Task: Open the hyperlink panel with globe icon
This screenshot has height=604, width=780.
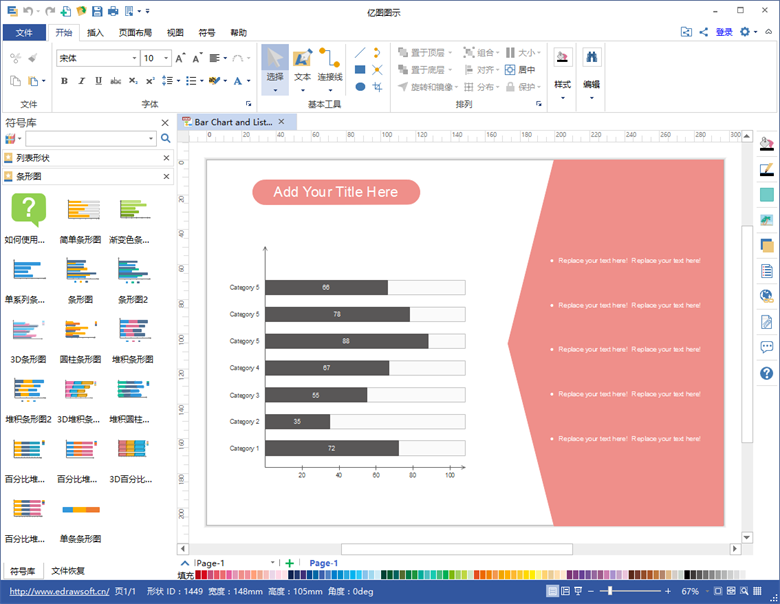Action: click(x=767, y=296)
